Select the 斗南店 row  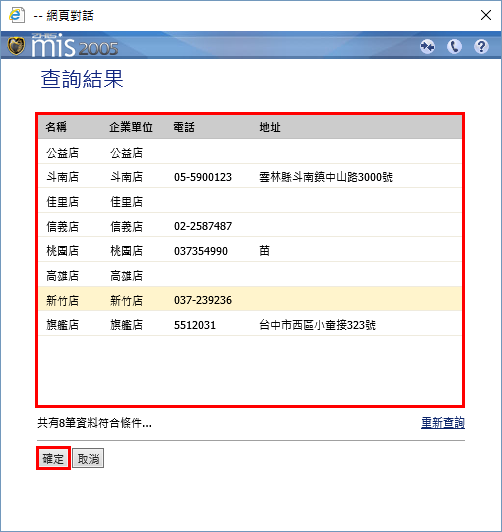(x=250, y=176)
